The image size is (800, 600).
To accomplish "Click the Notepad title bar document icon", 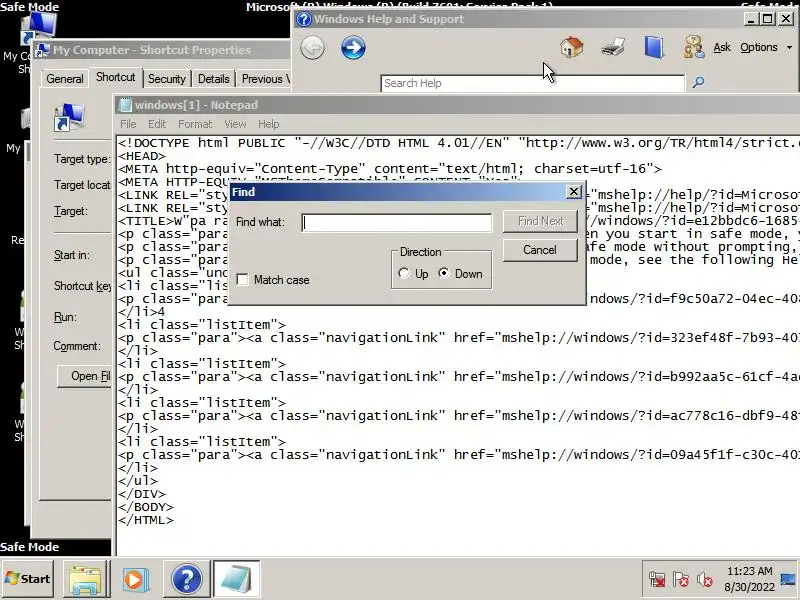I will [x=125, y=105].
